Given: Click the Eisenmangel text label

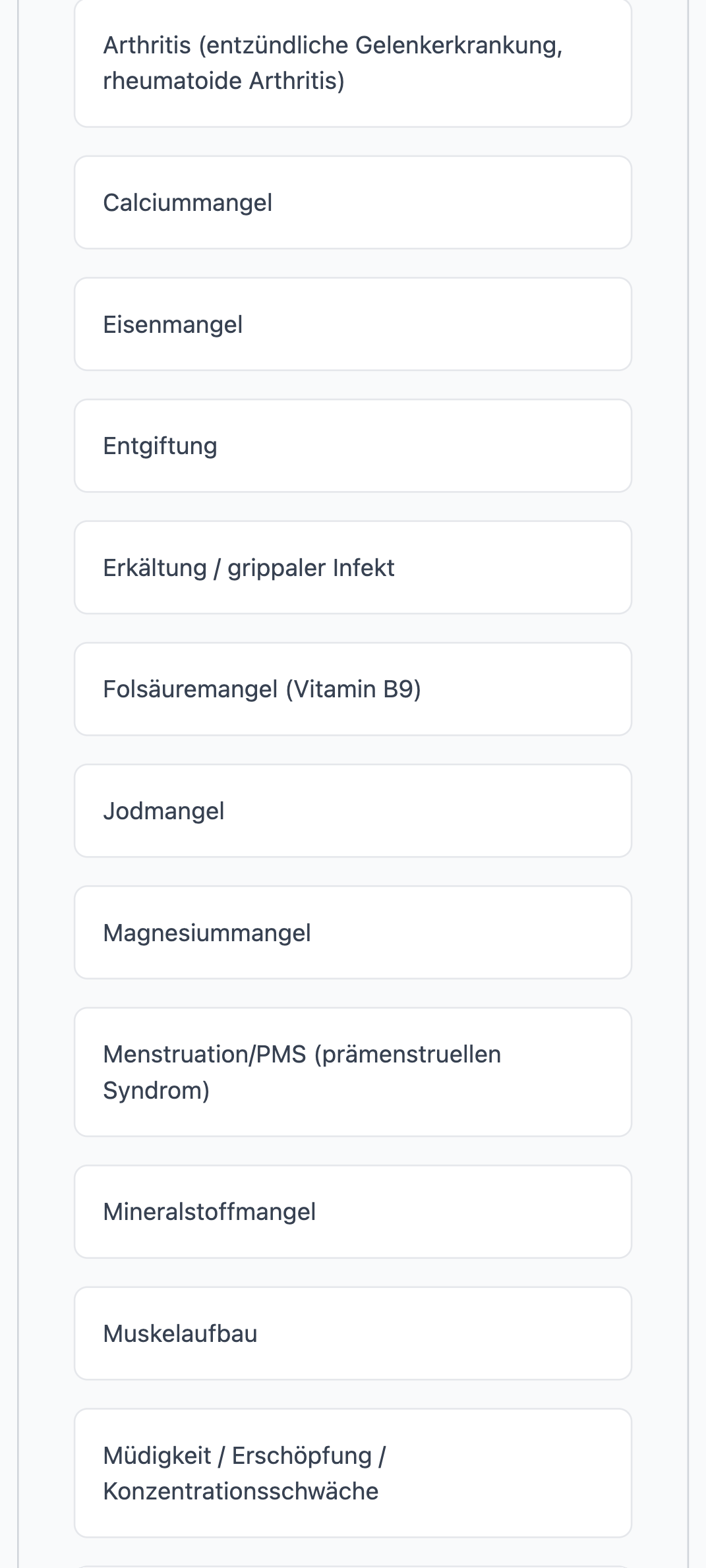Looking at the screenshot, I should click(x=173, y=325).
